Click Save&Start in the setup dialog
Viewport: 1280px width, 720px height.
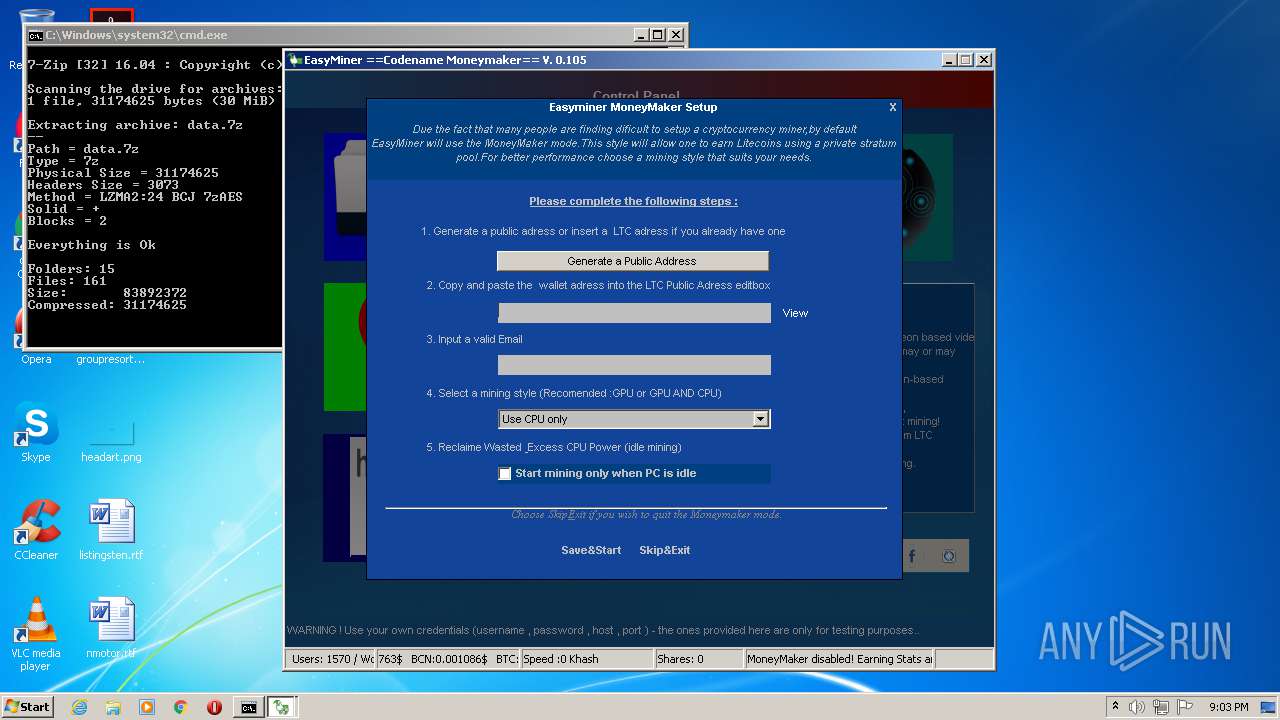(591, 550)
